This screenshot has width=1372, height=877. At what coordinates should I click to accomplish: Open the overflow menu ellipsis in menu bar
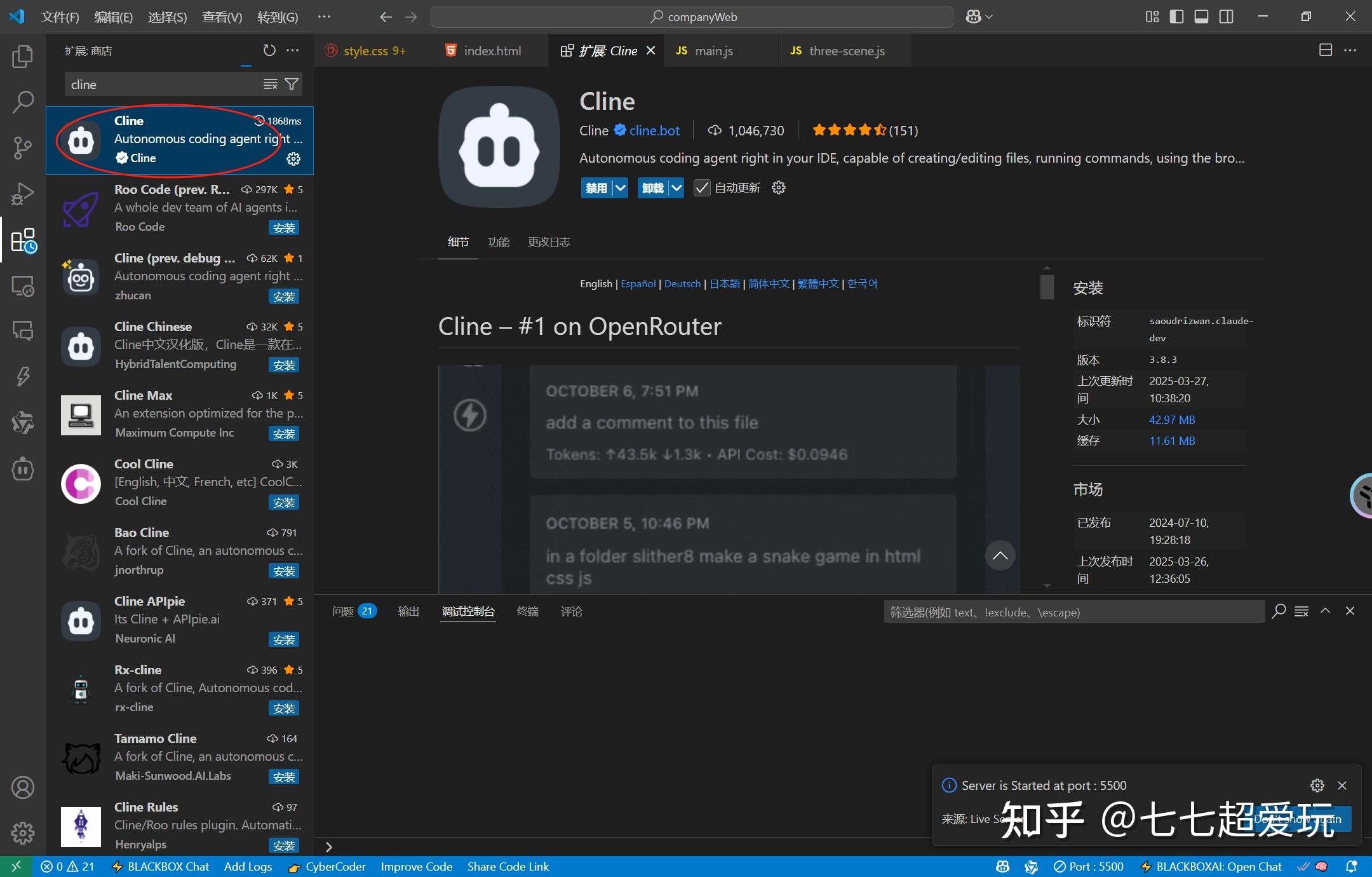pos(324,17)
